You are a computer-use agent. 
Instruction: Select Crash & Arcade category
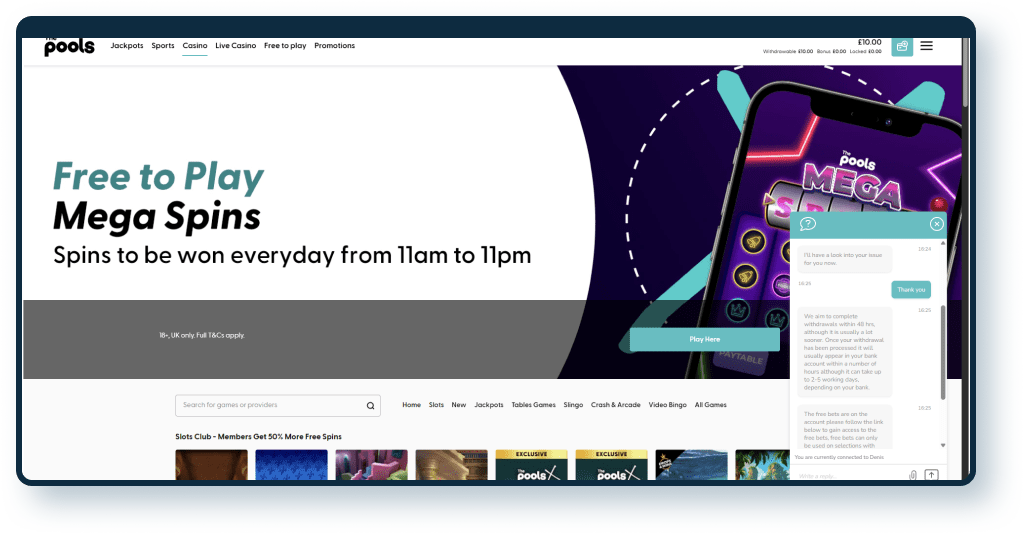616,405
